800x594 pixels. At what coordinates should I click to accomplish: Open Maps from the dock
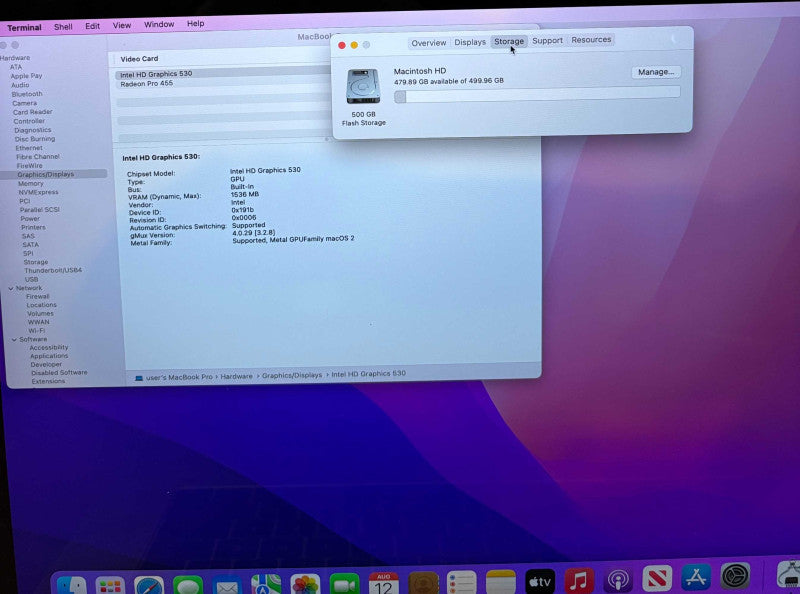[x=266, y=584]
